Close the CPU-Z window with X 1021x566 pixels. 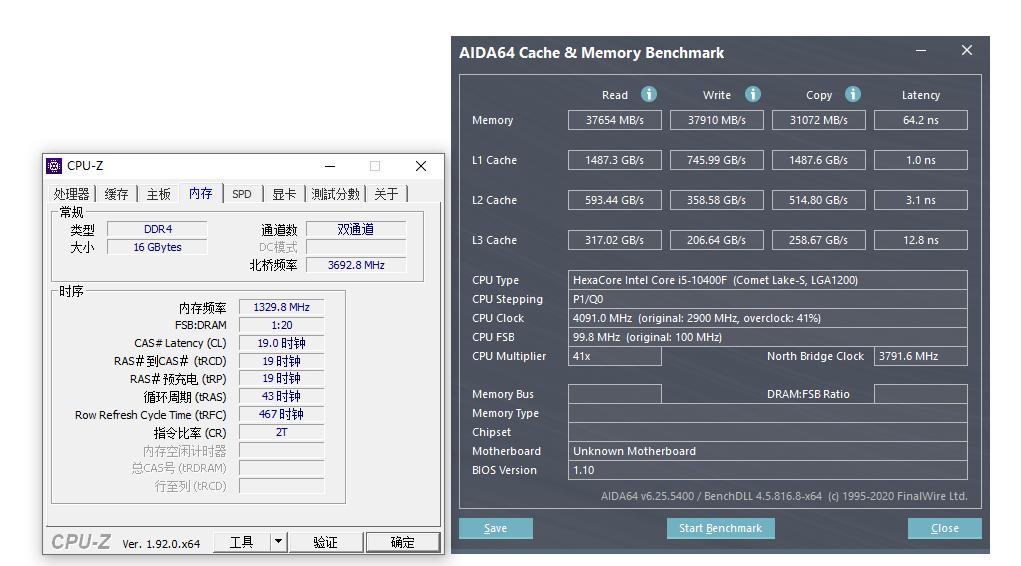(421, 166)
